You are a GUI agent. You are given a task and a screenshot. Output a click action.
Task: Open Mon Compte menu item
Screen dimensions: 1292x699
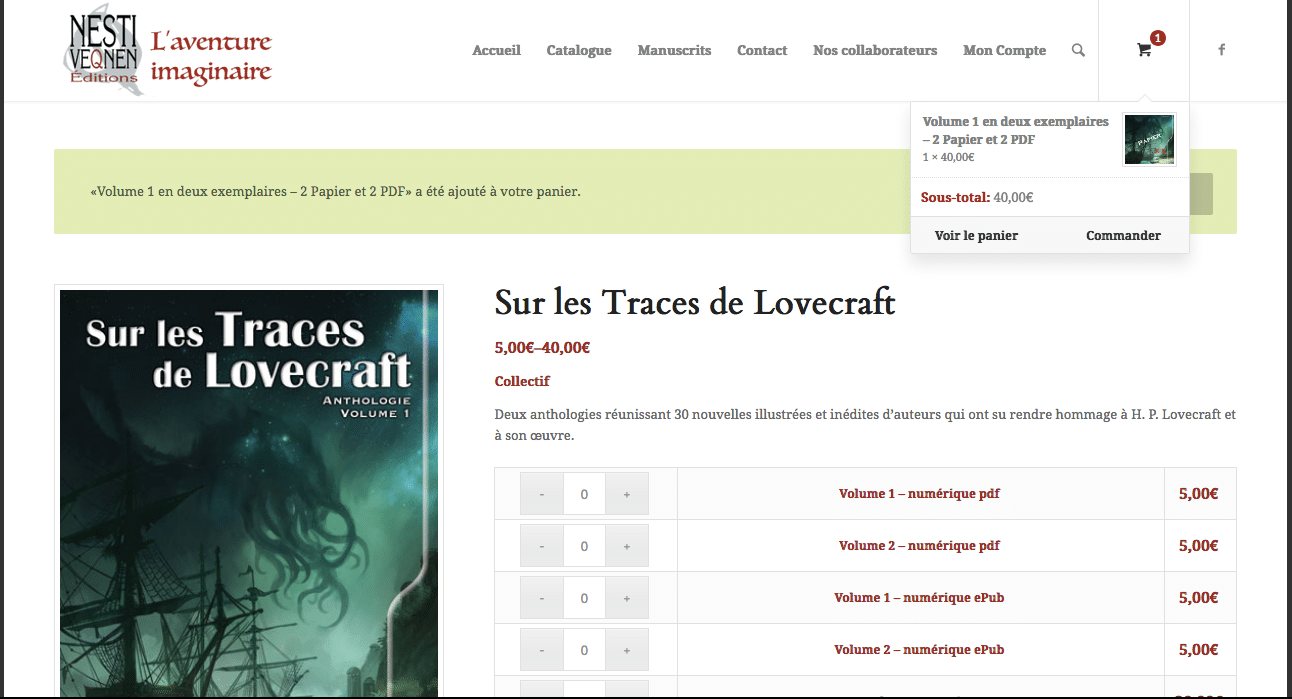pos(1004,50)
